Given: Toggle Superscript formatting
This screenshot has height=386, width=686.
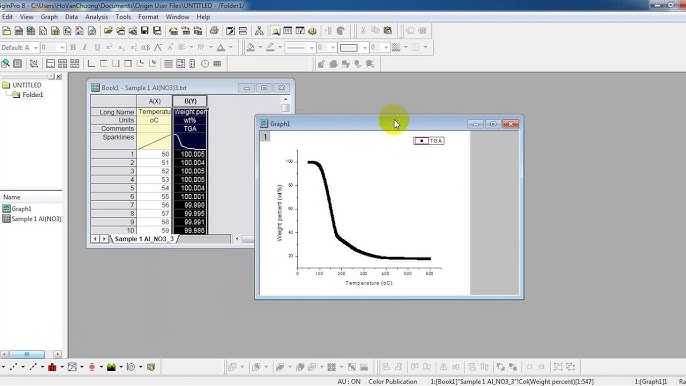Looking at the screenshot, I should pyautogui.click(x=109, y=47).
